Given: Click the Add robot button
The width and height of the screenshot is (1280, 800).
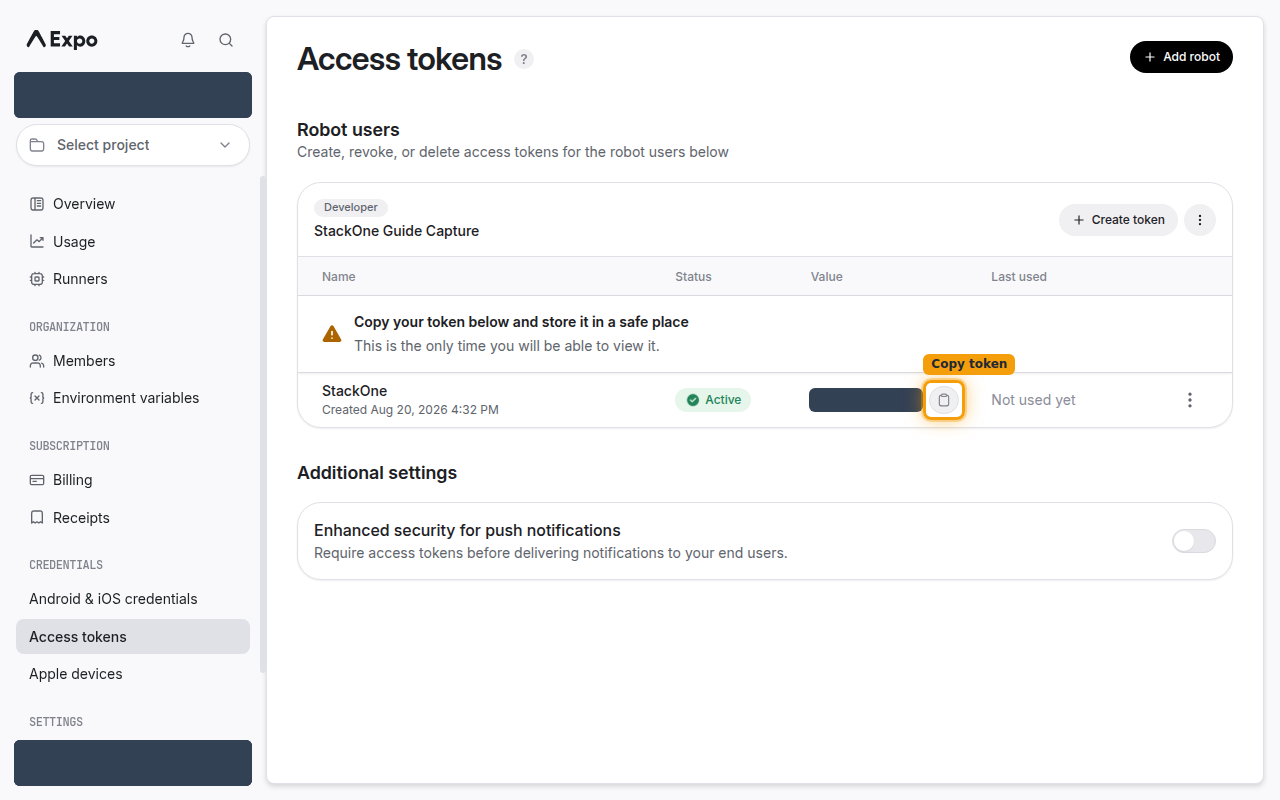Looking at the screenshot, I should (1181, 57).
